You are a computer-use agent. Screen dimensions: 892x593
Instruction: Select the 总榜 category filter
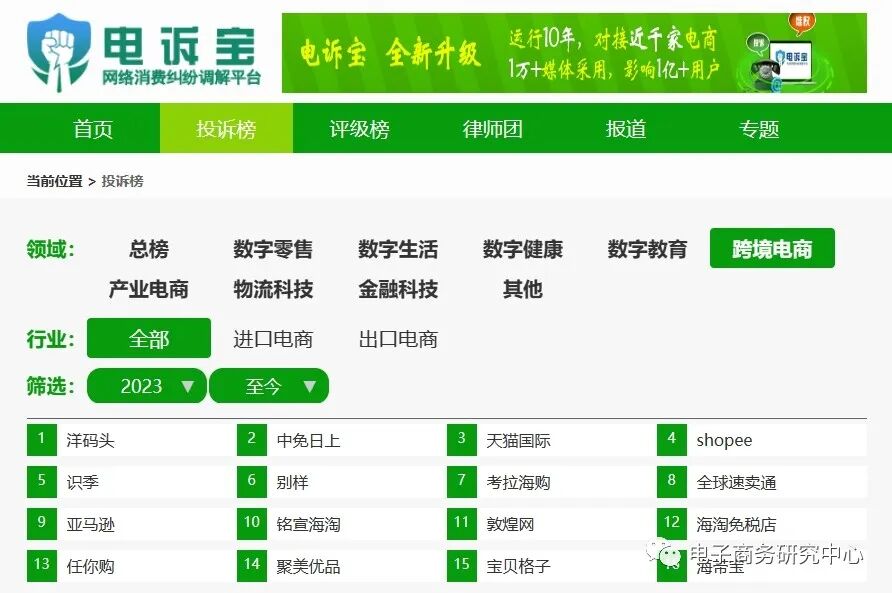coord(146,250)
